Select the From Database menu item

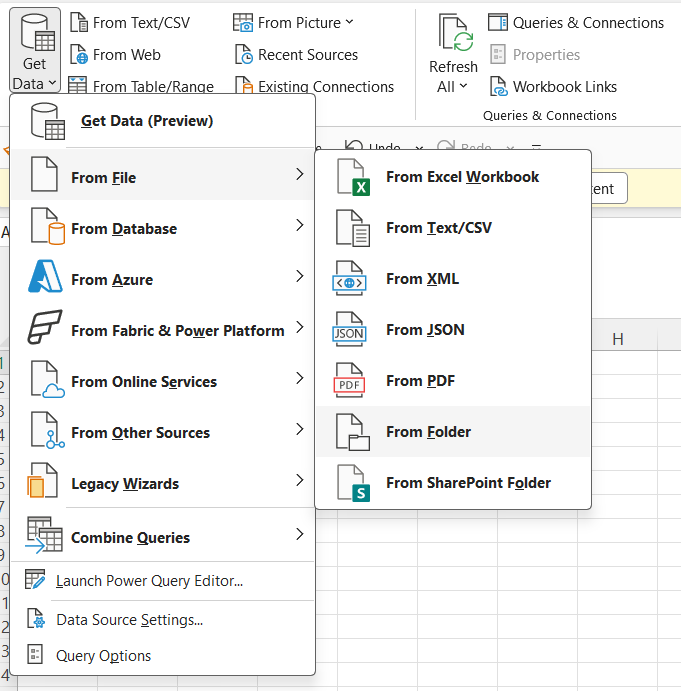162,226
